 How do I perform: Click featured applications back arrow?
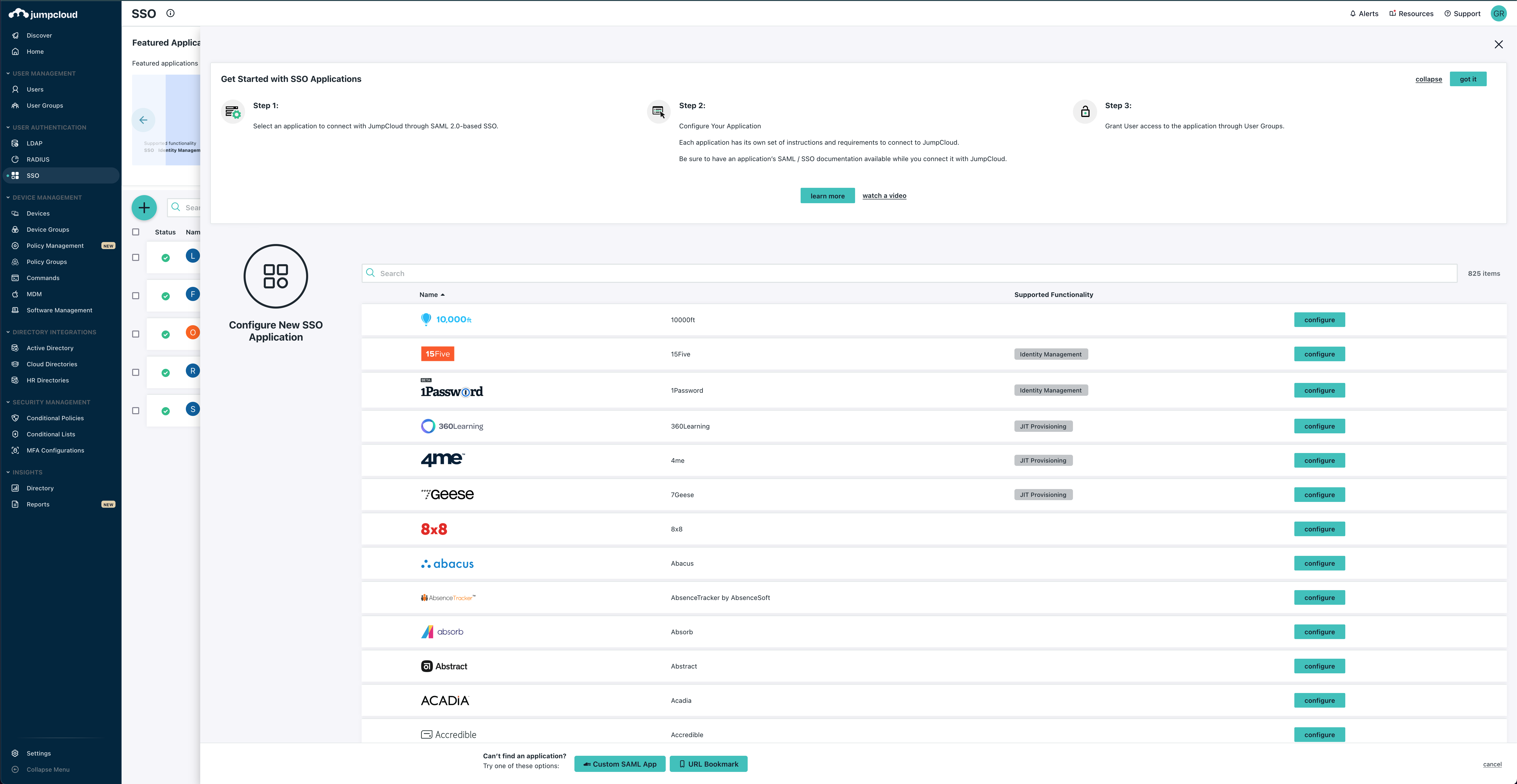[x=143, y=120]
